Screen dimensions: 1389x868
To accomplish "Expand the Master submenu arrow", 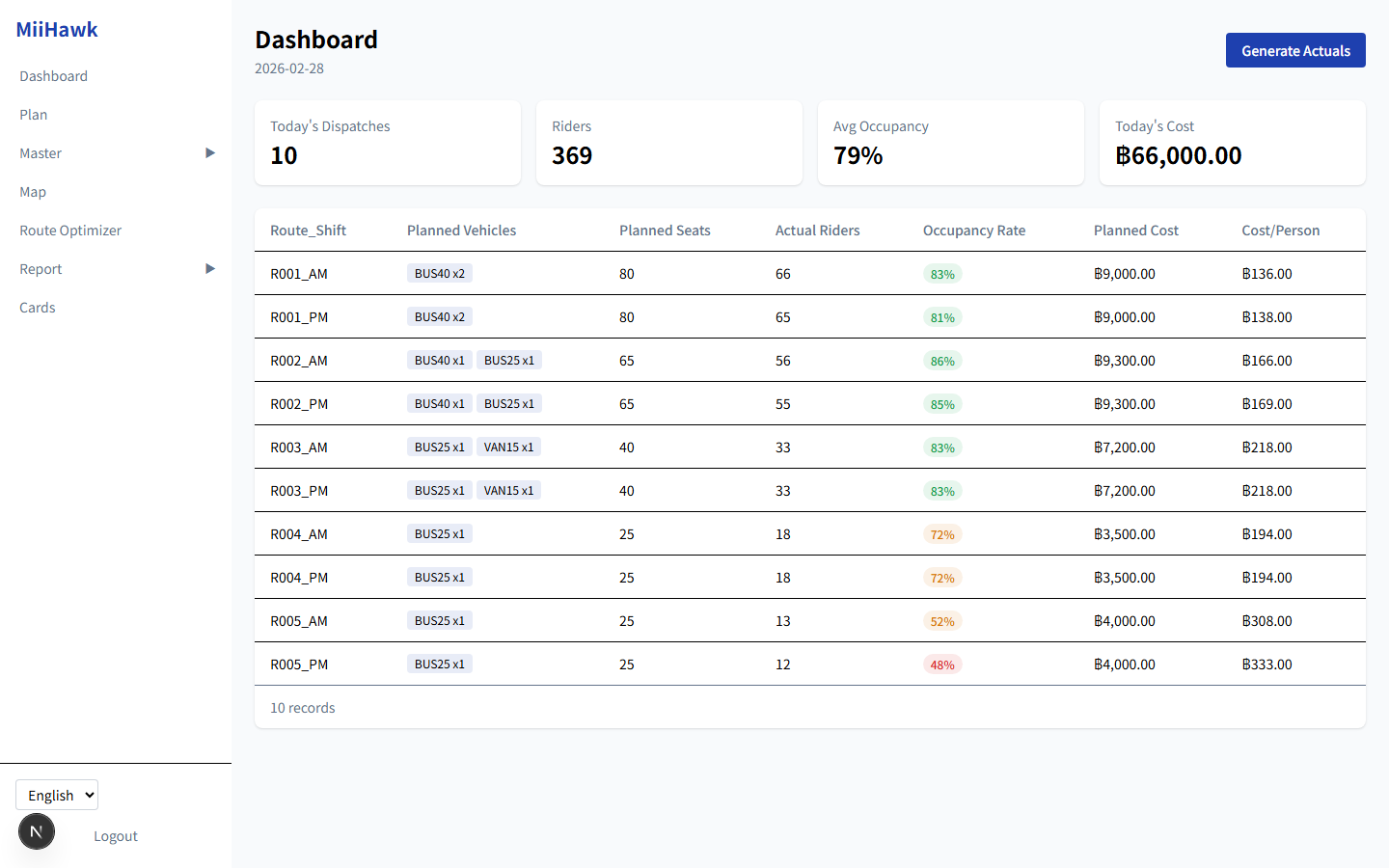I will tap(209, 153).
